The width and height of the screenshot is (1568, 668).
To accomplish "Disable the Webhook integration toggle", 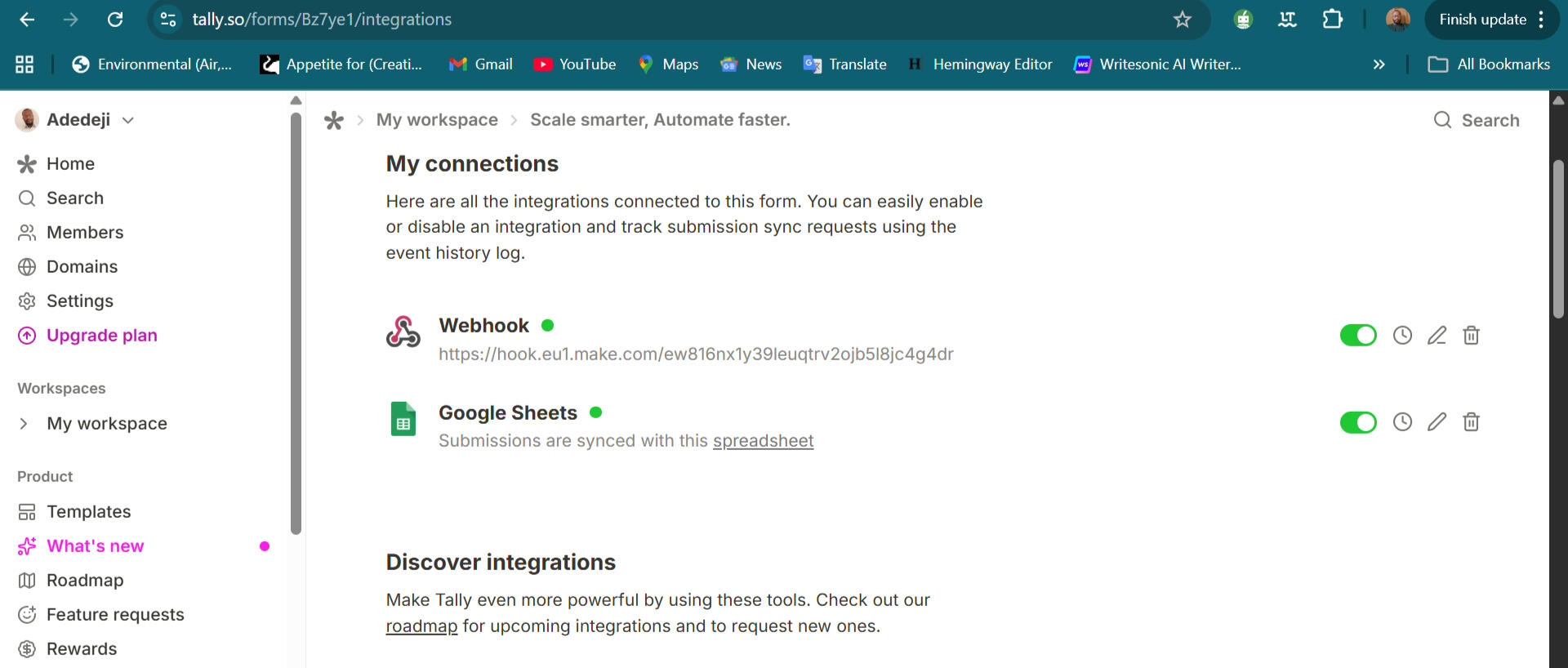I will coord(1358,336).
